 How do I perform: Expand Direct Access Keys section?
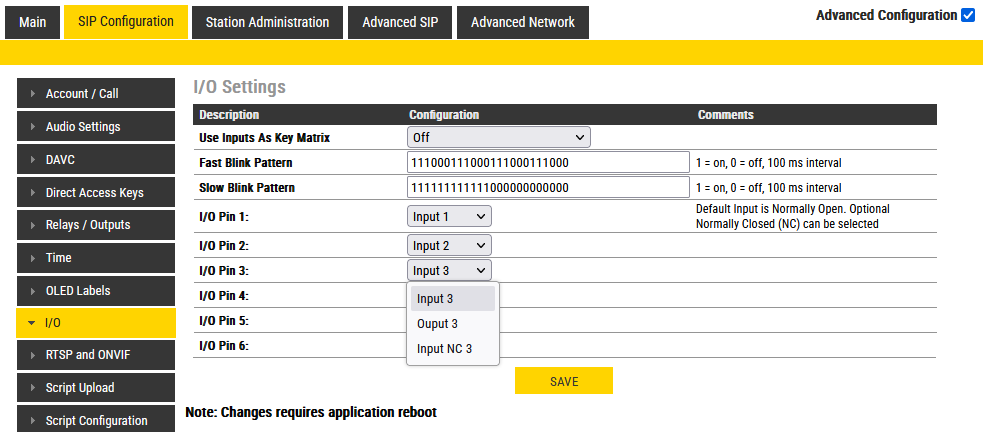[x=96, y=193]
